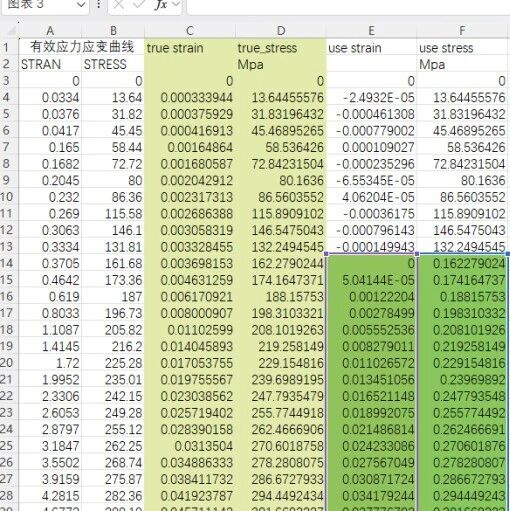Click the three-dot name box divider handle
This screenshot has height=511, width=510.
tap(98, 5)
